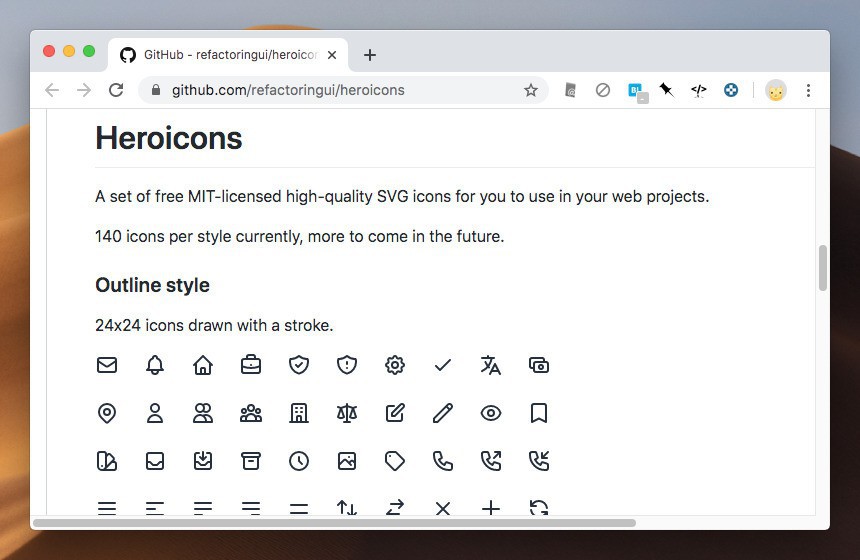This screenshot has width=860, height=560.
Task: Click the eye icon in outline icons
Action: [491, 413]
